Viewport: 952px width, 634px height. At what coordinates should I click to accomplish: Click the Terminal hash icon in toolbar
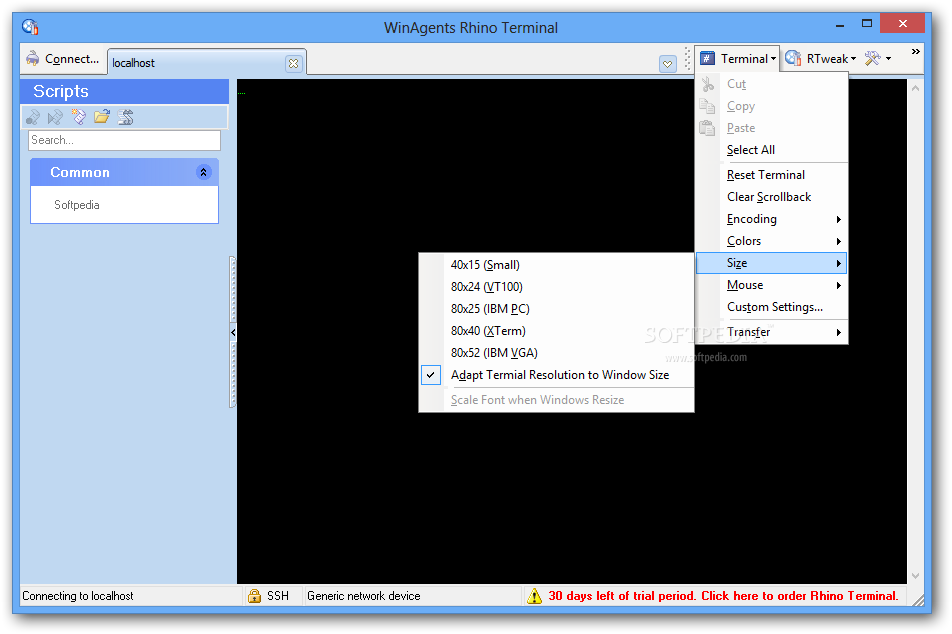click(x=707, y=58)
